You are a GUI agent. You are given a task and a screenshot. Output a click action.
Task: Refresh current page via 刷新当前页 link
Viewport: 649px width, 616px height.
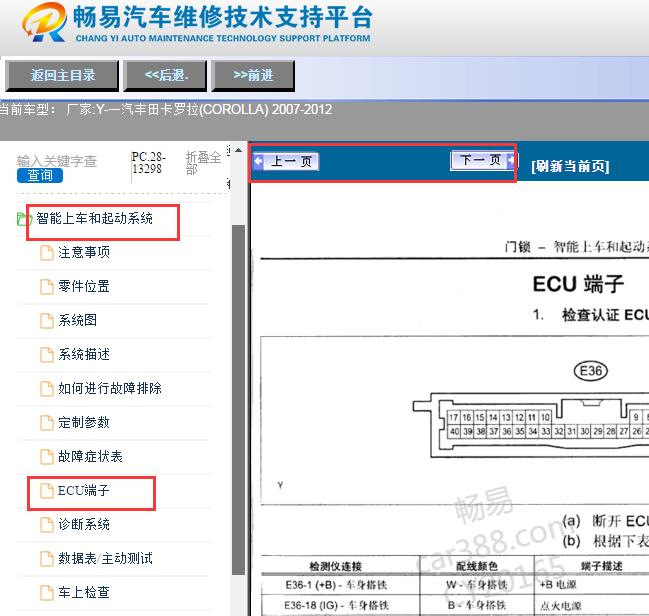[570, 166]
